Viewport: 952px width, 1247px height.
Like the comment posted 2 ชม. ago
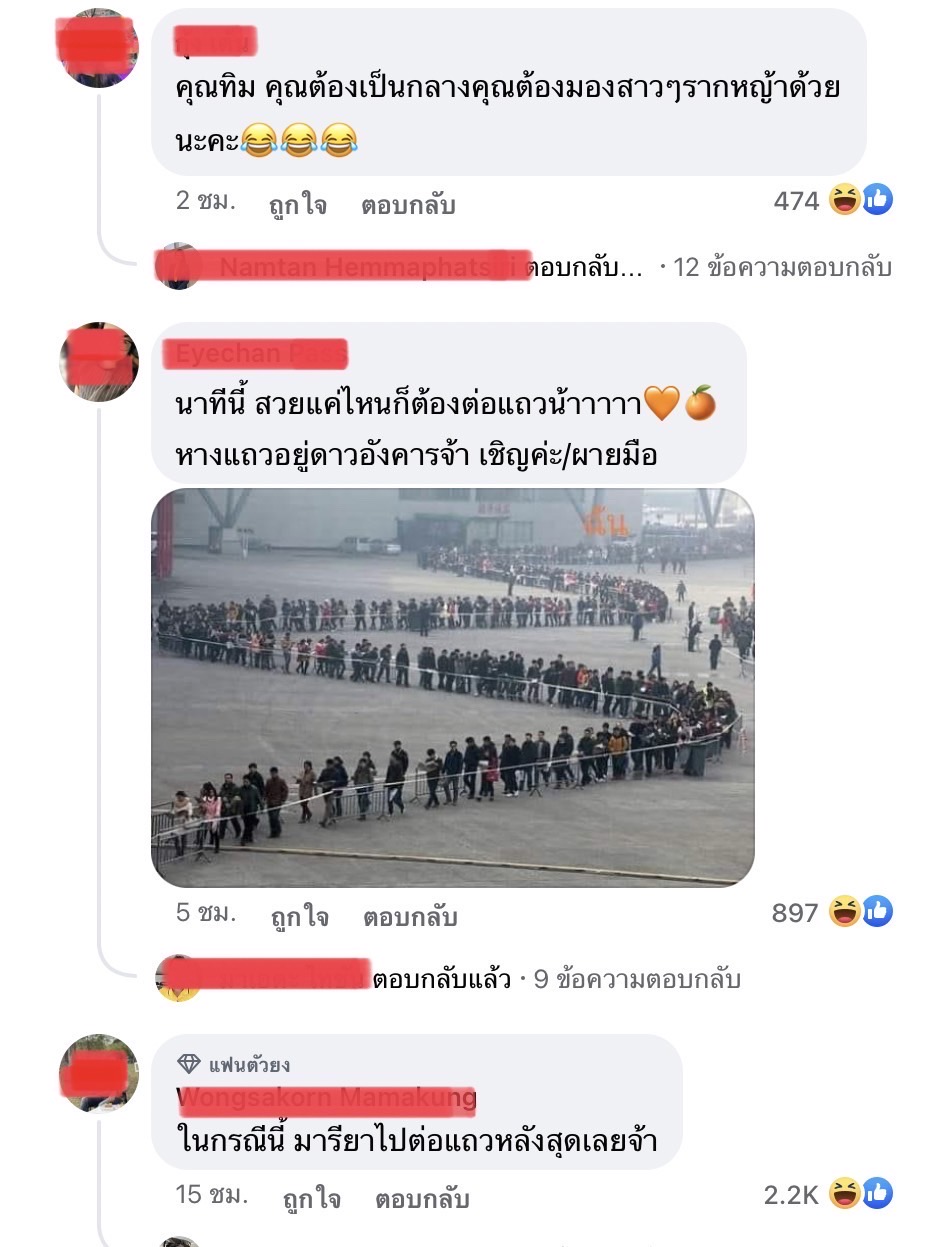coord(297,206)
